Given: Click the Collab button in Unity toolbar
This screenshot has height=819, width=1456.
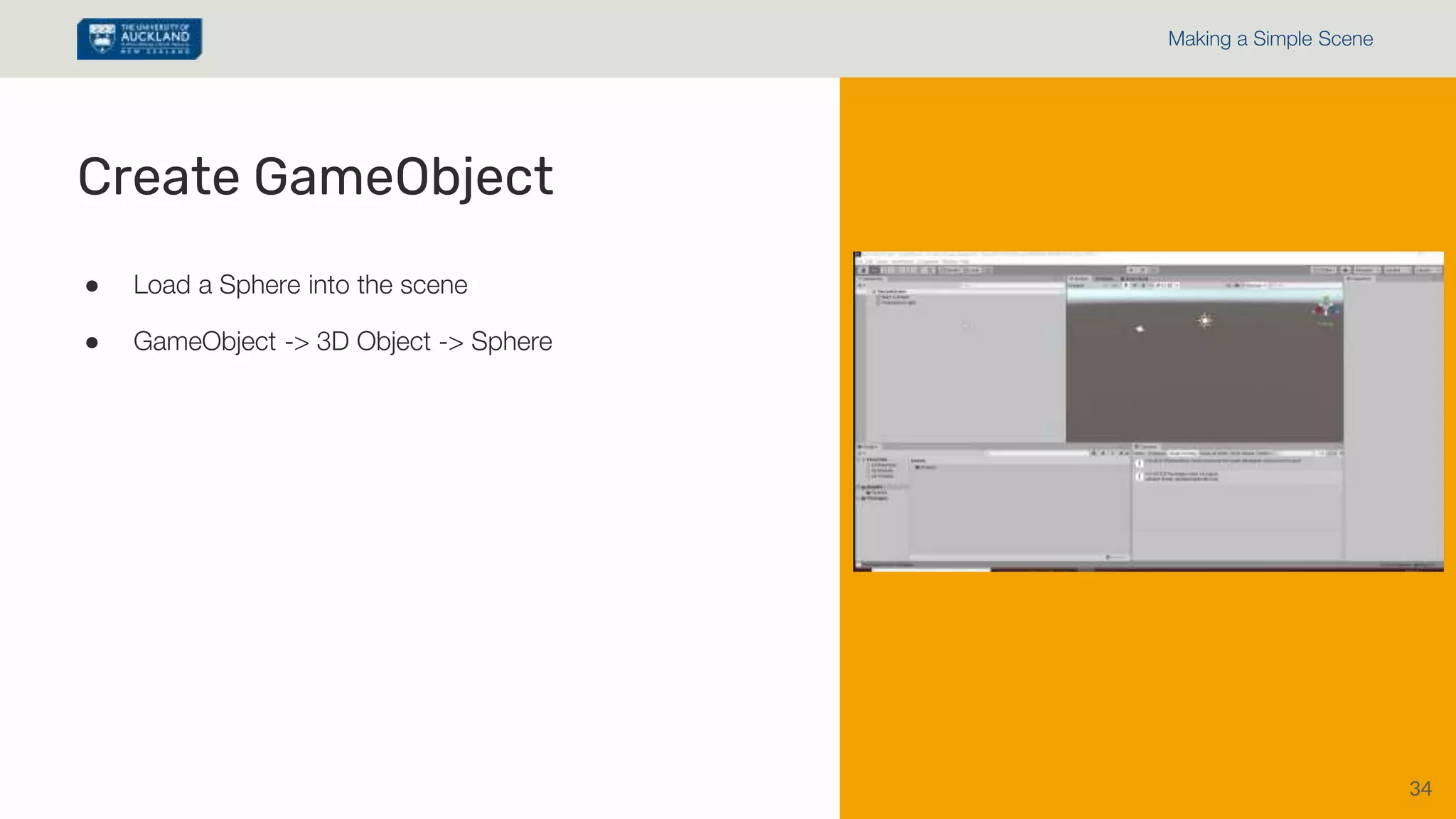Looking at the screenshot, I should (1324, 270).
